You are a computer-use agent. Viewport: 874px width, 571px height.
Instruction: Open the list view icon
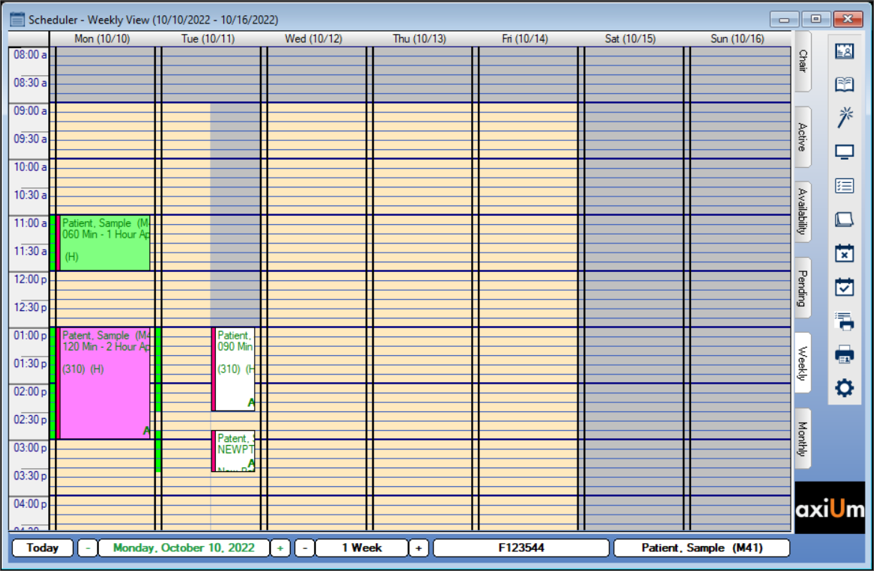point(844,186)
